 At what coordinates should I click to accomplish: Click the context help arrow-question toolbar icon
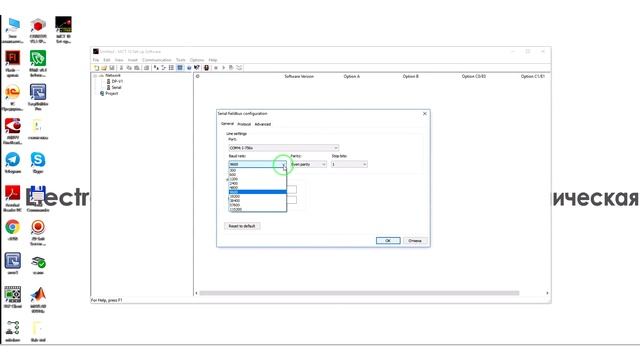pos(197,68)
